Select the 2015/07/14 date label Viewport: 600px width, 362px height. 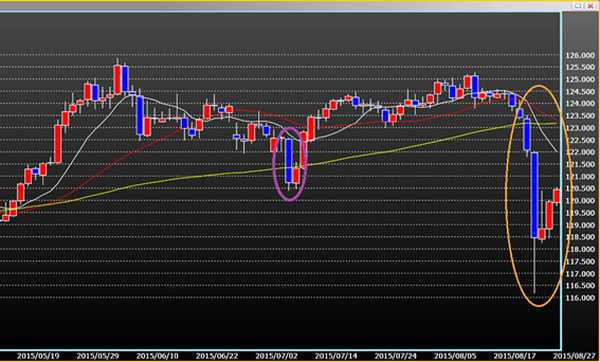pos(336,356)
